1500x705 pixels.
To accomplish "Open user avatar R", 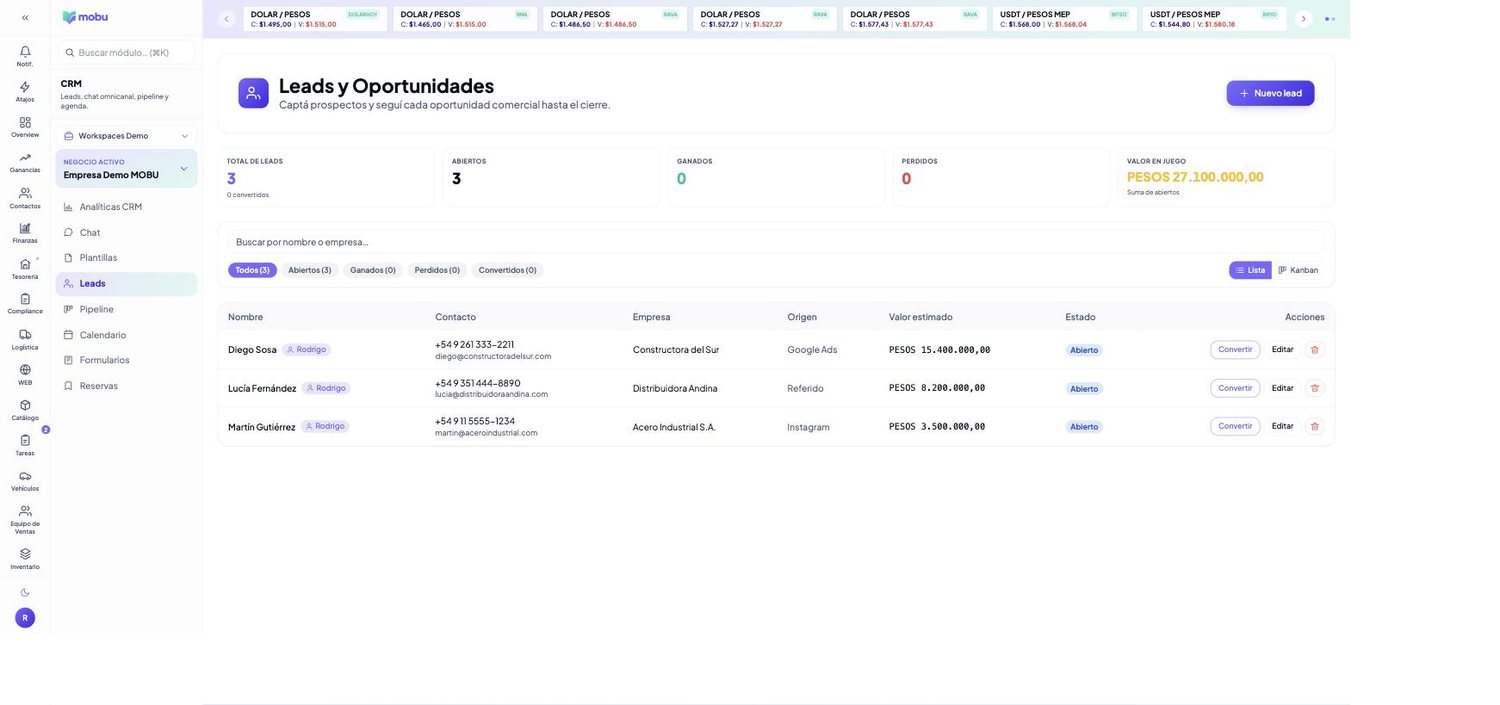I will 25,618.
